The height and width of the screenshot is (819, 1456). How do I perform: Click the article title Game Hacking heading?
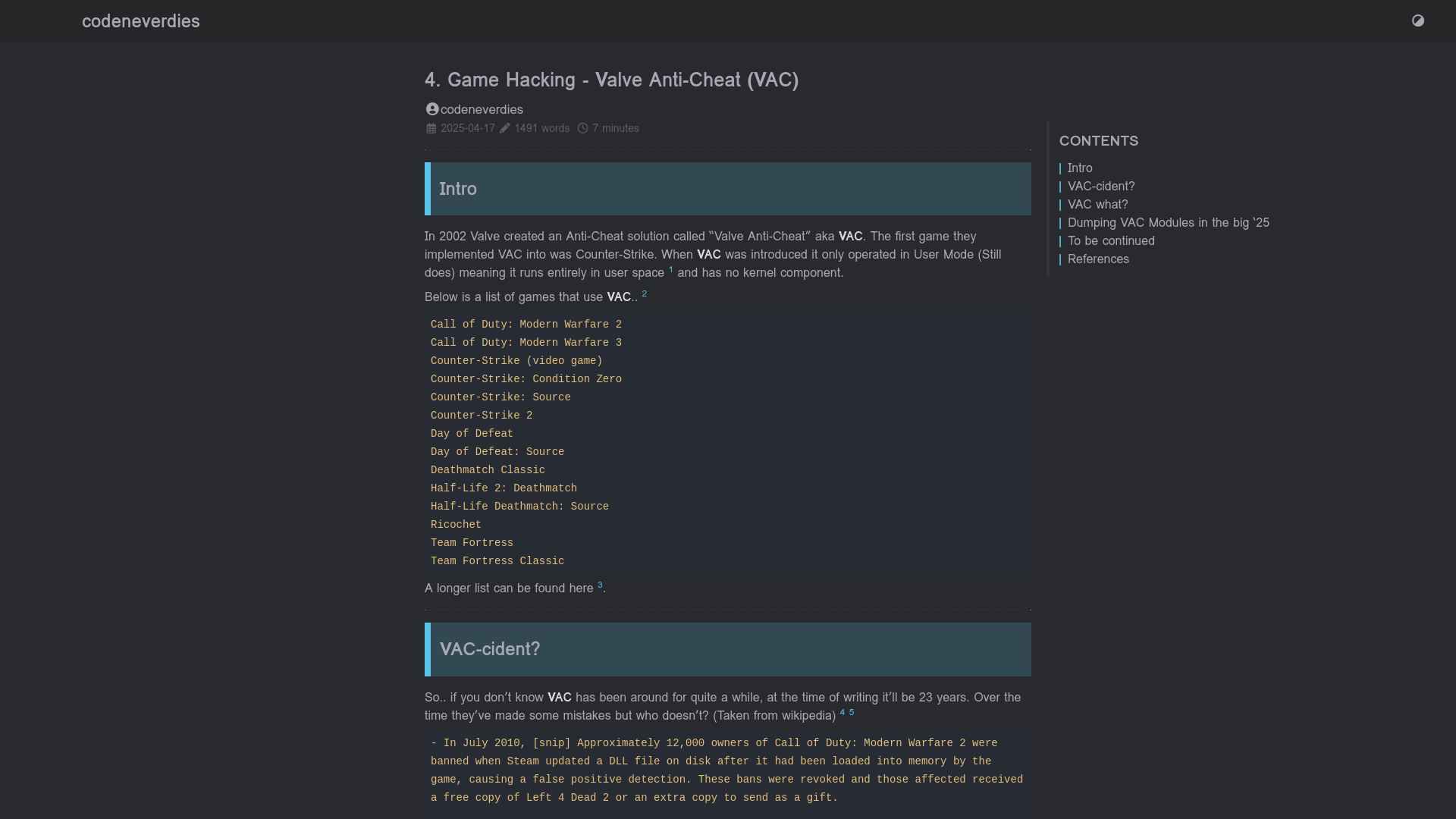[611, 80]
